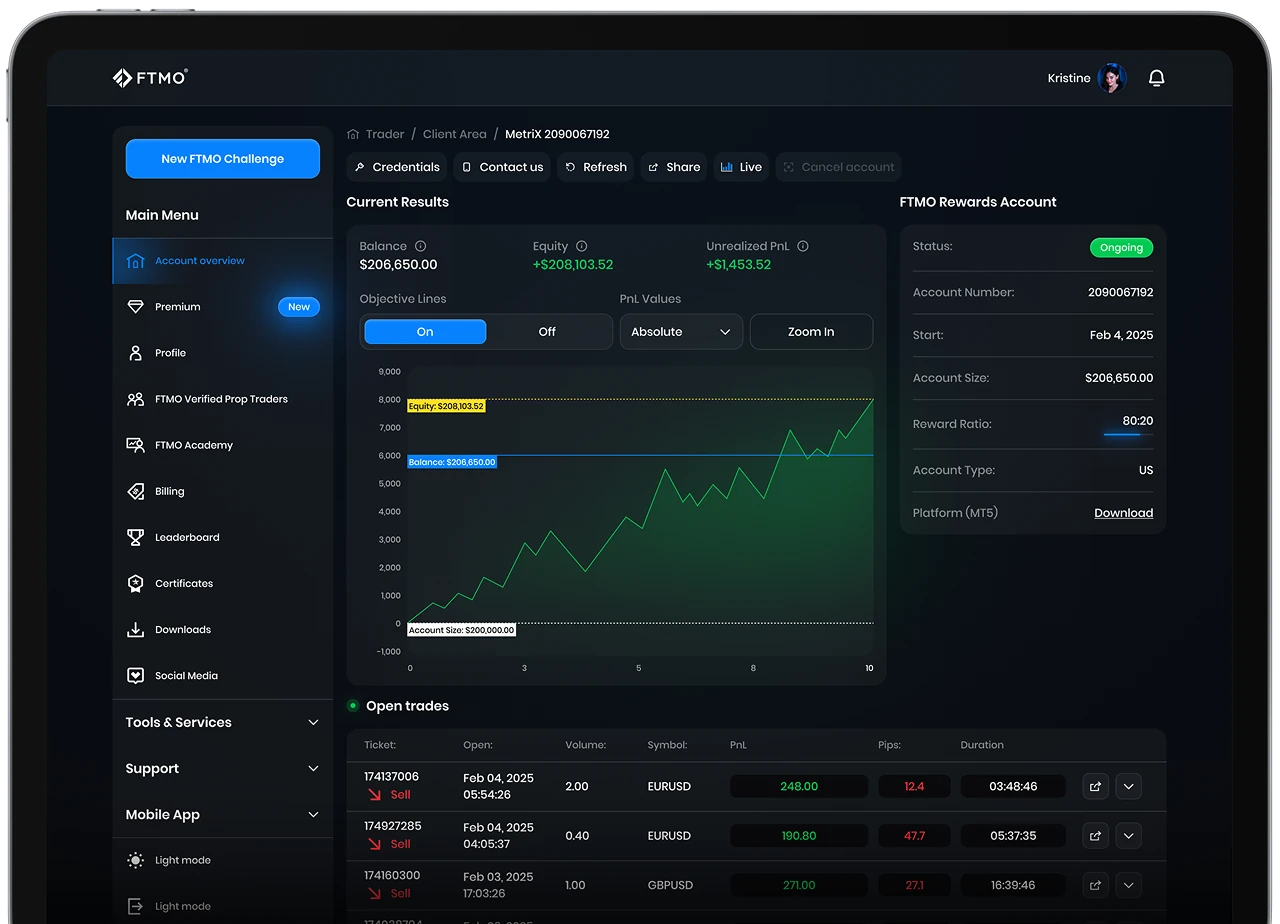Expand row details for ticket 174927285
Viewport: 1280px width, 924px height.
1128,836
